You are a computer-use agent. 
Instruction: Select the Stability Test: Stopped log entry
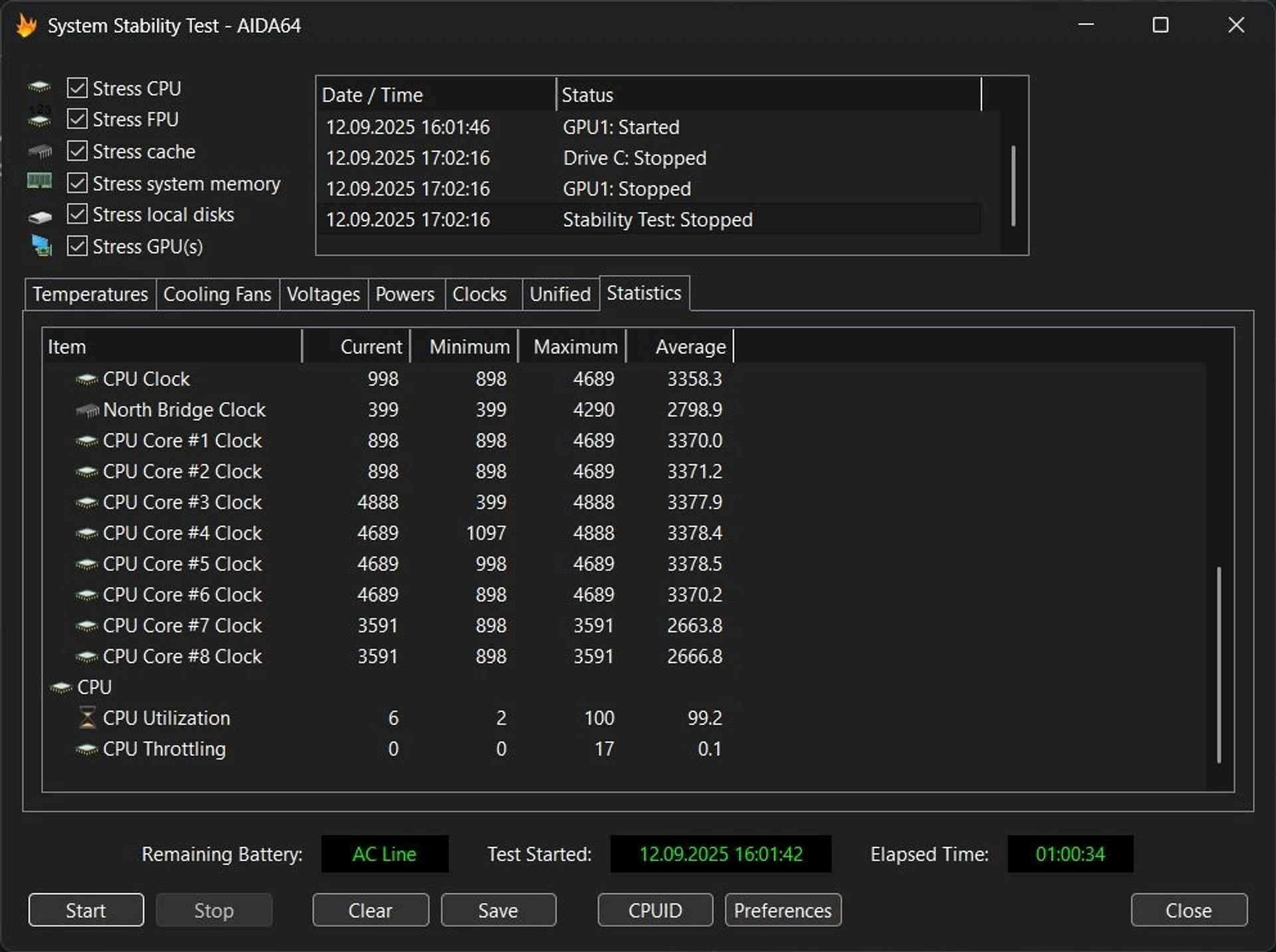(657, 220)
